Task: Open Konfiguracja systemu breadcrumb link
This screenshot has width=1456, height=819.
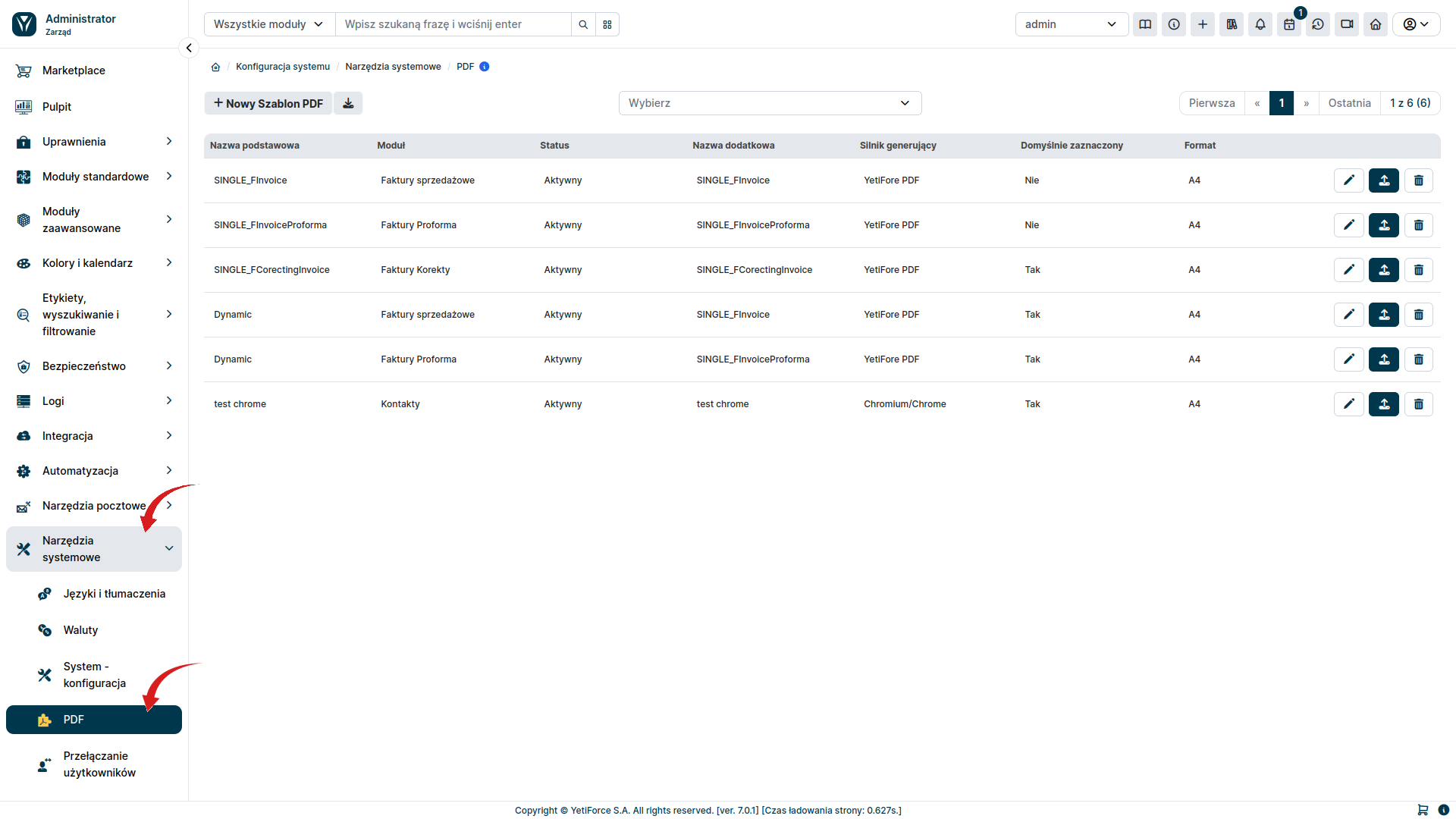Action: pos(283,67)
